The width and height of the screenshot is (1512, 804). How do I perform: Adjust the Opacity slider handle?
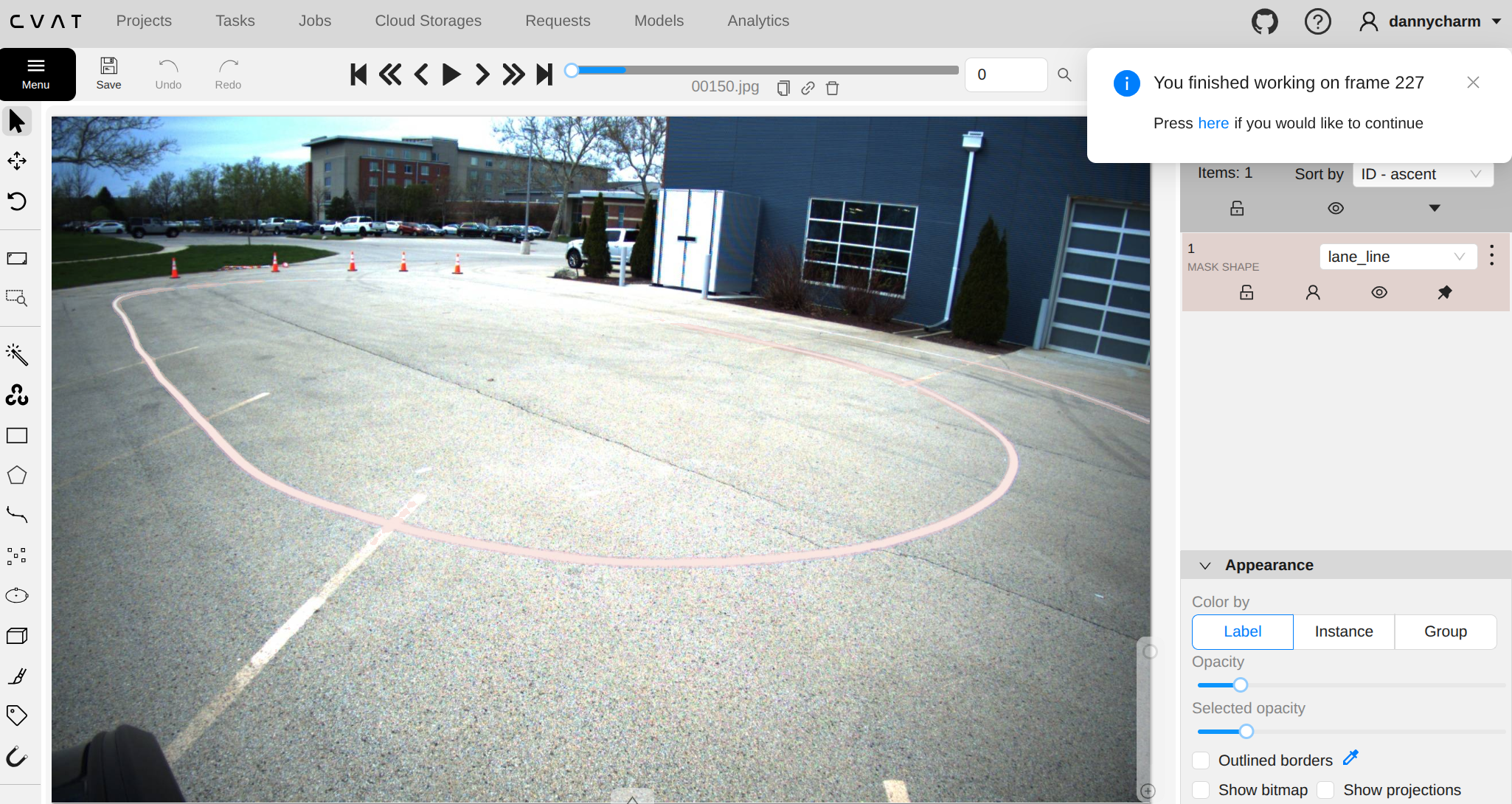click(1241, 685)
